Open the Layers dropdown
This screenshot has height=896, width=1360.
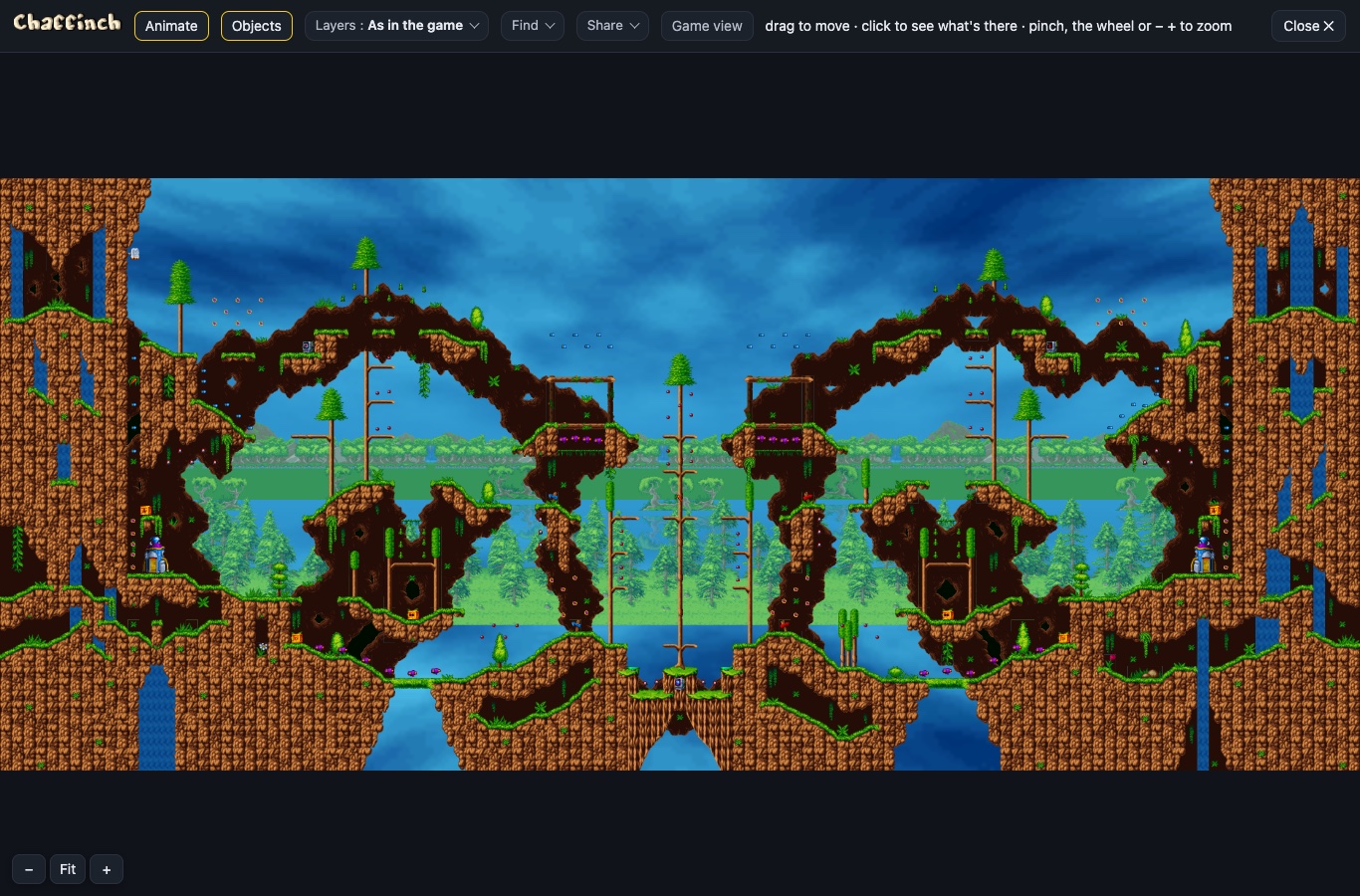point(396,26)
